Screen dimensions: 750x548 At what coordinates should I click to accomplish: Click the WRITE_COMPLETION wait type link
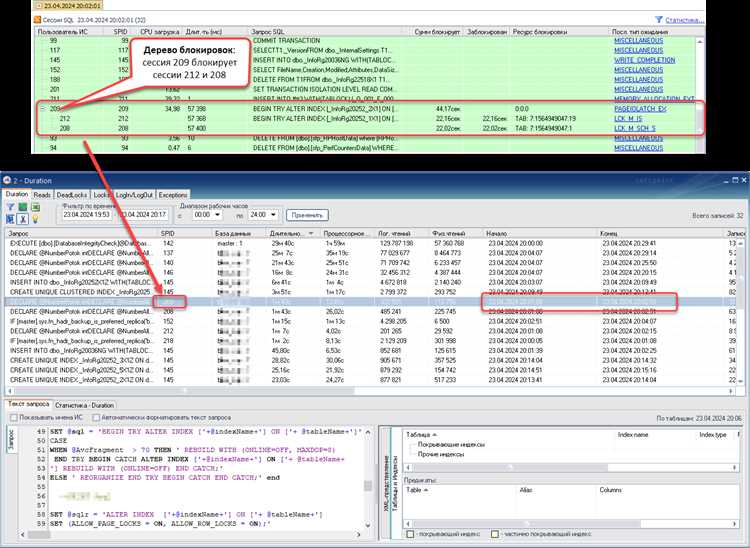pos(644,60)
